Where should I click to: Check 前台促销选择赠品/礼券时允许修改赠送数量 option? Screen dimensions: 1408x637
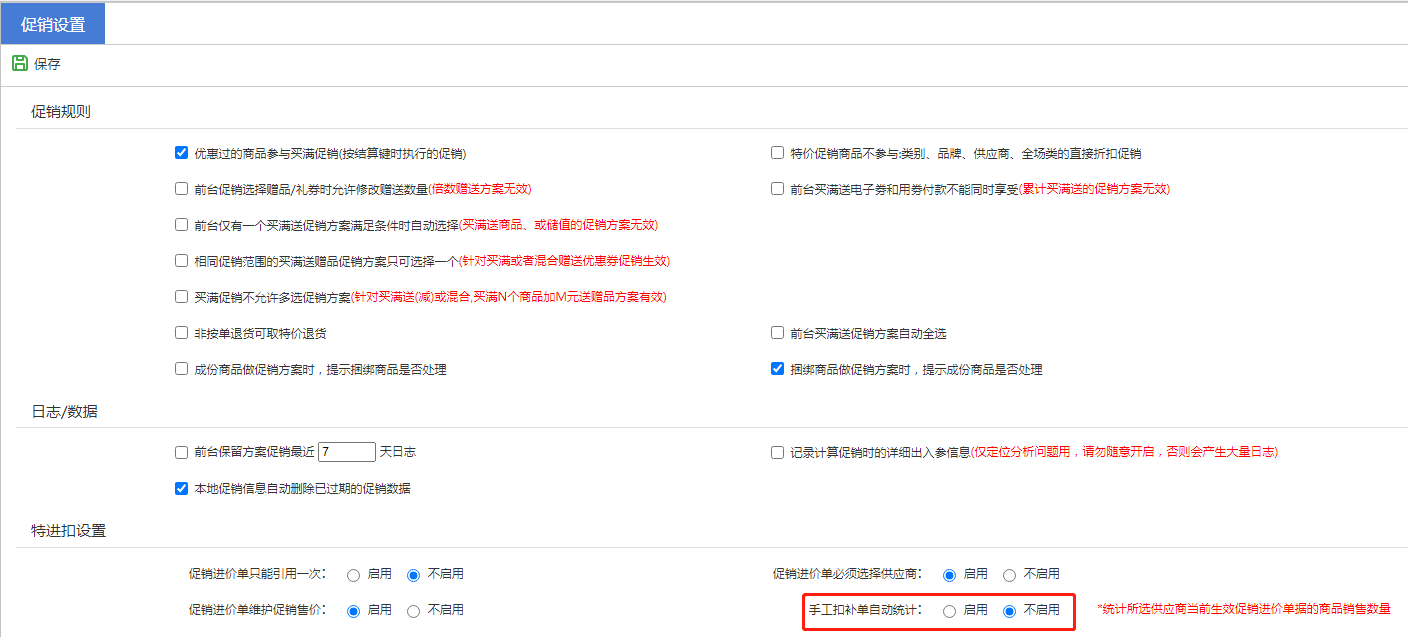pyautogui.click(x=181, y=189)
